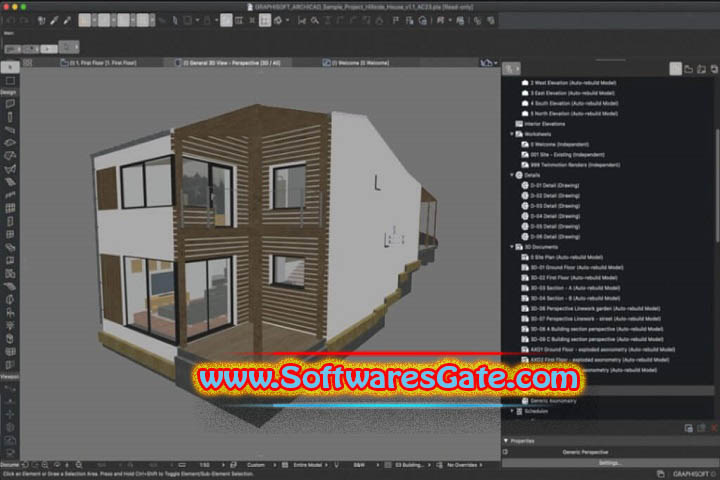Collapse the 3D Documents tree folder

512,247
